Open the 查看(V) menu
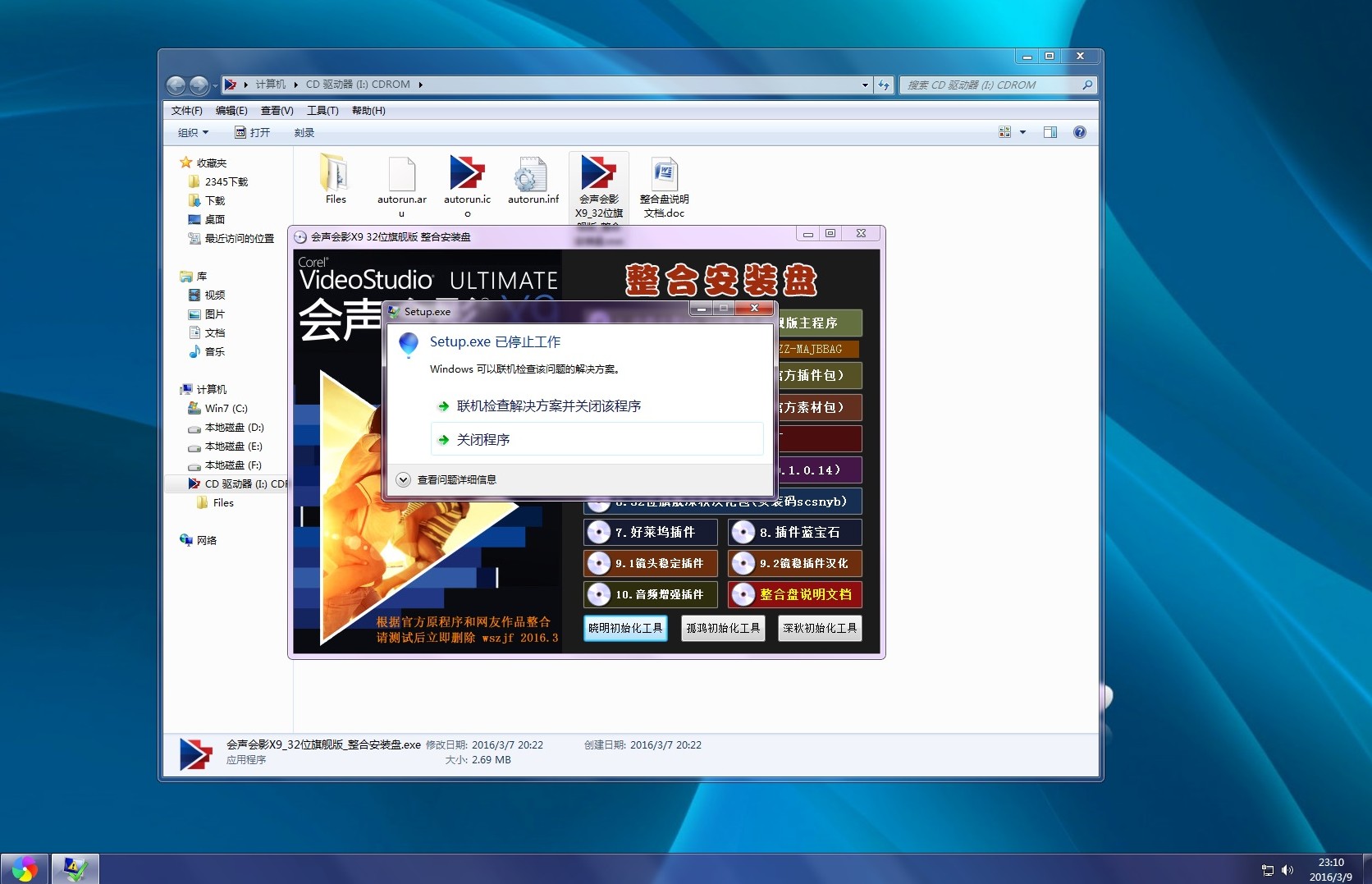1372x884 pixels. (277, 111)
